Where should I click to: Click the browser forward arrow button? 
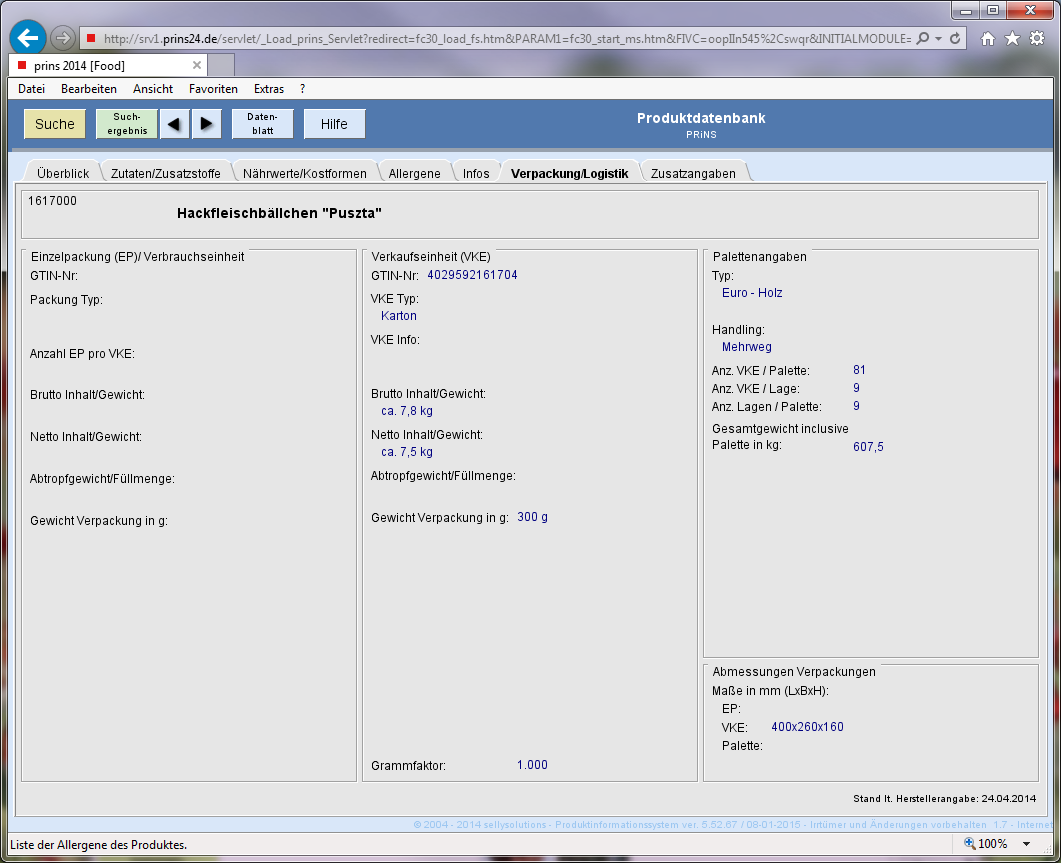63,38
